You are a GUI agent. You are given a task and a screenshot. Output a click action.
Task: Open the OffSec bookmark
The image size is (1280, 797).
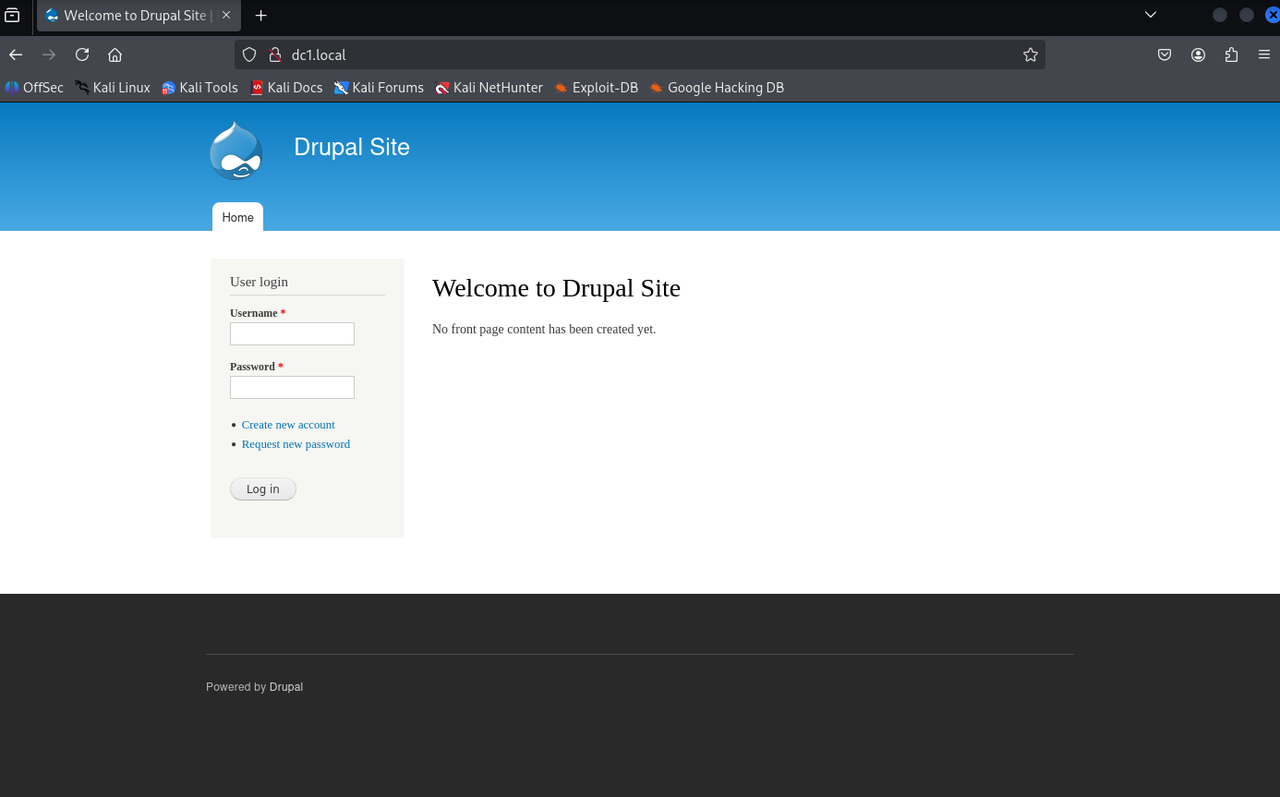click(34, 88)
